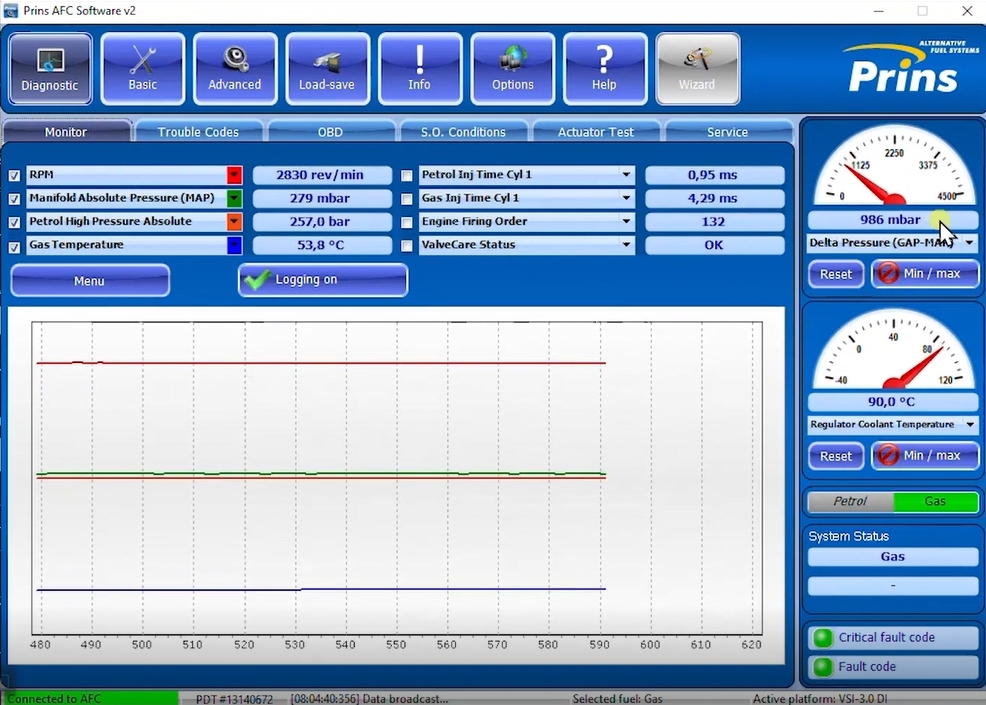Image resolution: width=986 pixels, height=705 pixels.
Task: Click the Logging on button
Action: coord(322,280)
